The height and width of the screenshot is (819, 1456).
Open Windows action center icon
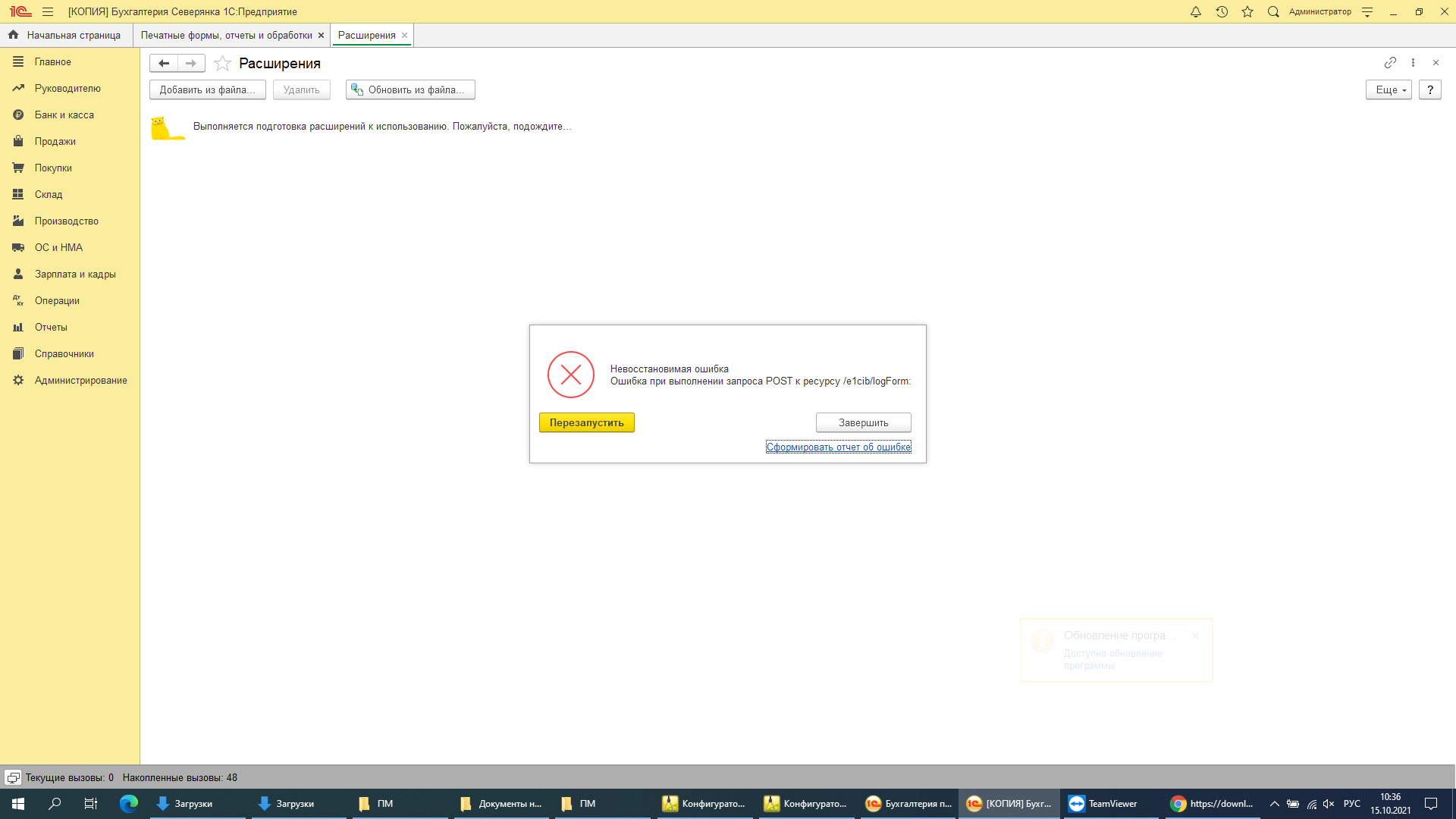[1431, 803]
